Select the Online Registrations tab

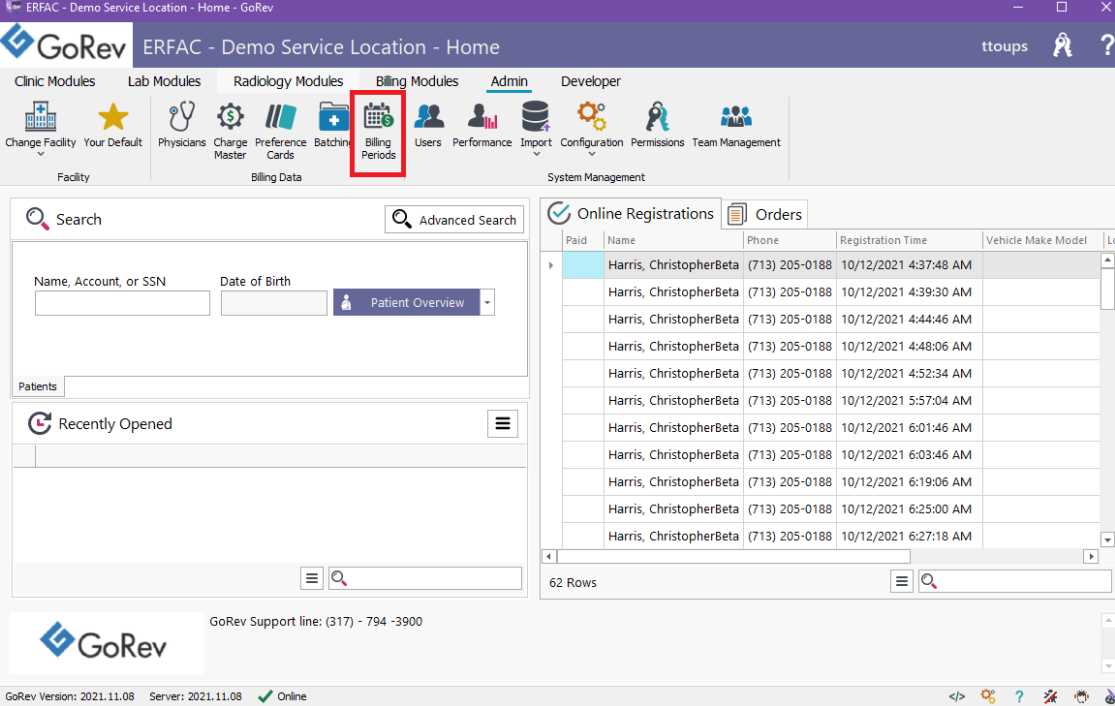click(631, 213)
